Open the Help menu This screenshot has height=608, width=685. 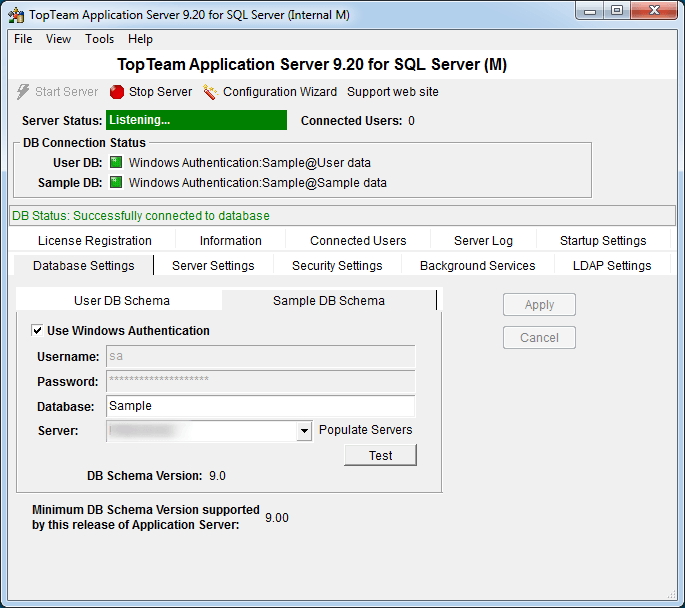141,39
